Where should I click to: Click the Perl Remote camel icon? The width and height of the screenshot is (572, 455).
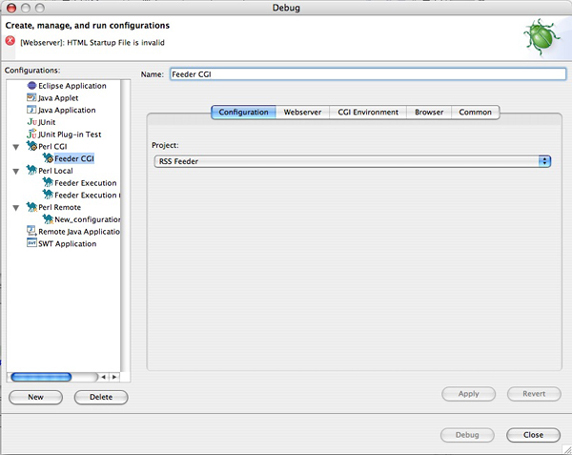pos(32,207)
